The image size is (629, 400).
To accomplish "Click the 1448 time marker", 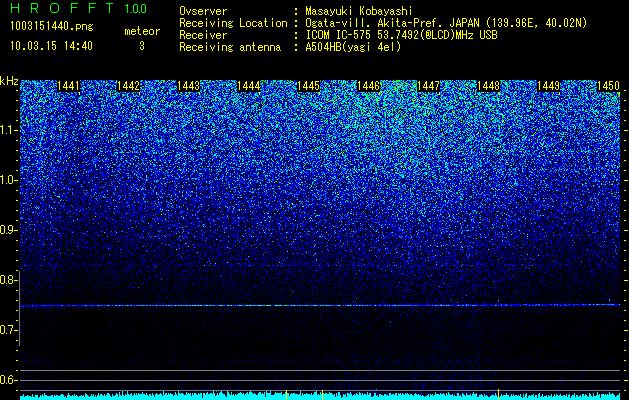I will point(489,86).
